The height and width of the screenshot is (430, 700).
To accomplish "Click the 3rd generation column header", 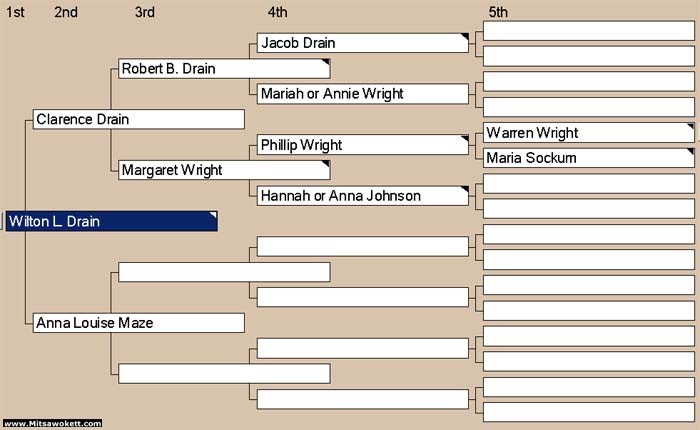I will 144,12.
